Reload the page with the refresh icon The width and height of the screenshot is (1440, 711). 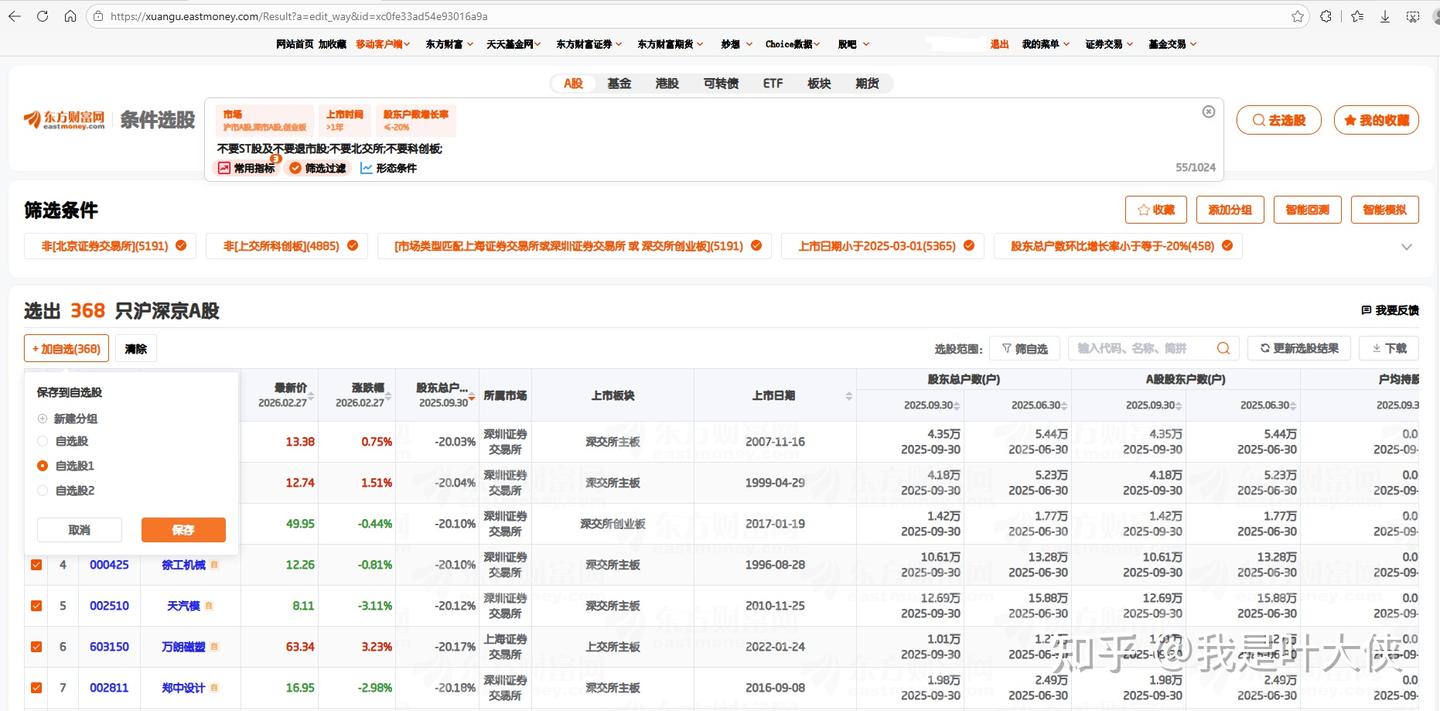click(42, 16)
